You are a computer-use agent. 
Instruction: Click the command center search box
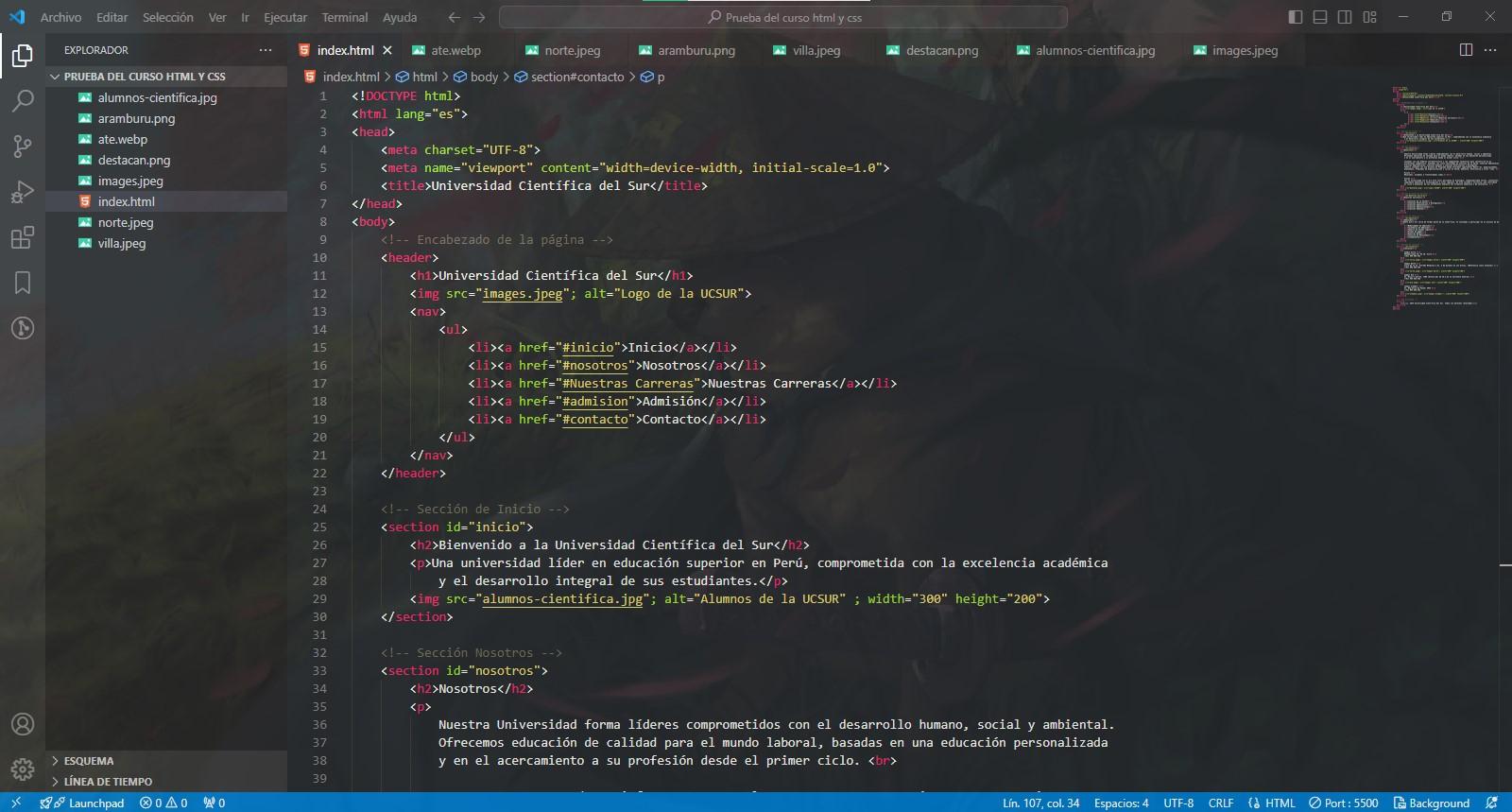(783, 17)
